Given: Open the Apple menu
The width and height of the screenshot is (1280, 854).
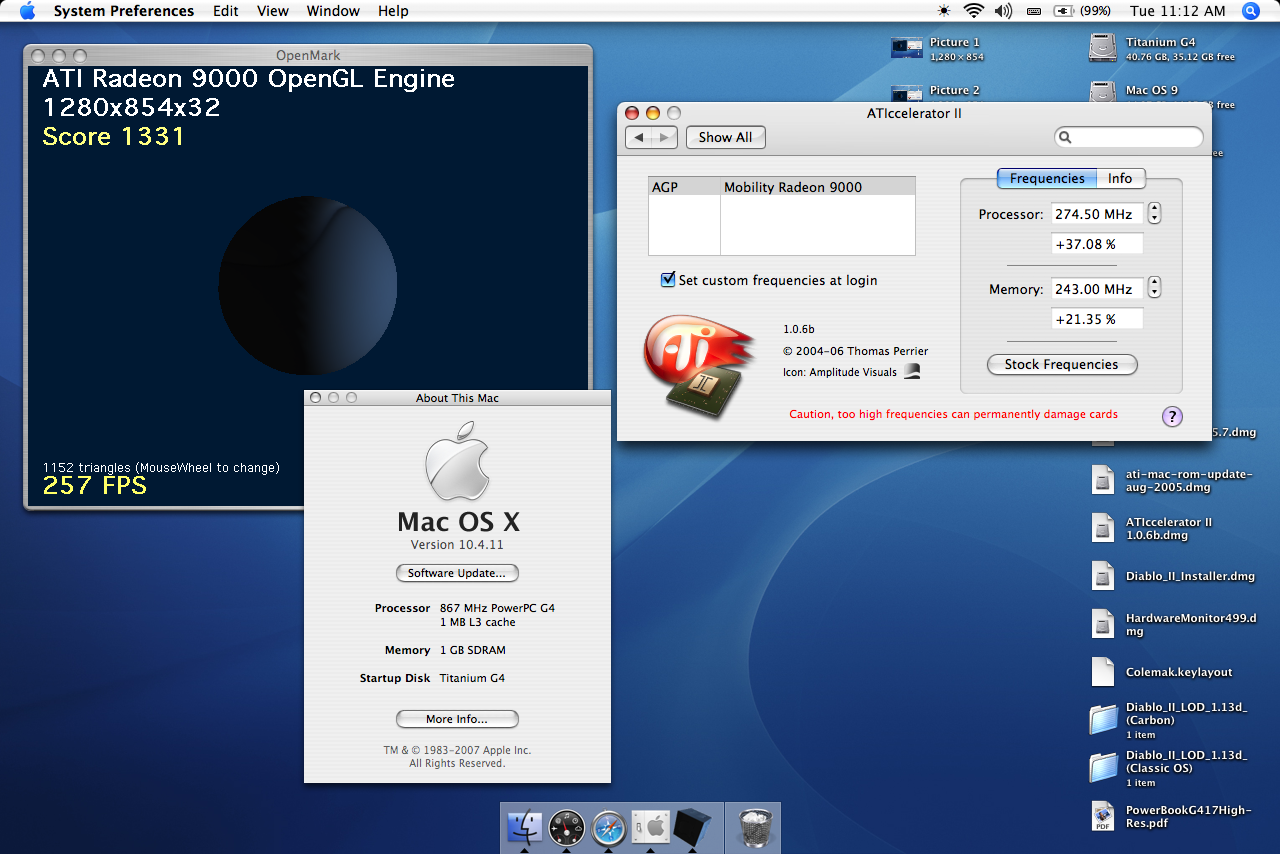Looking at the screenshot, I should tap(27, 11).
